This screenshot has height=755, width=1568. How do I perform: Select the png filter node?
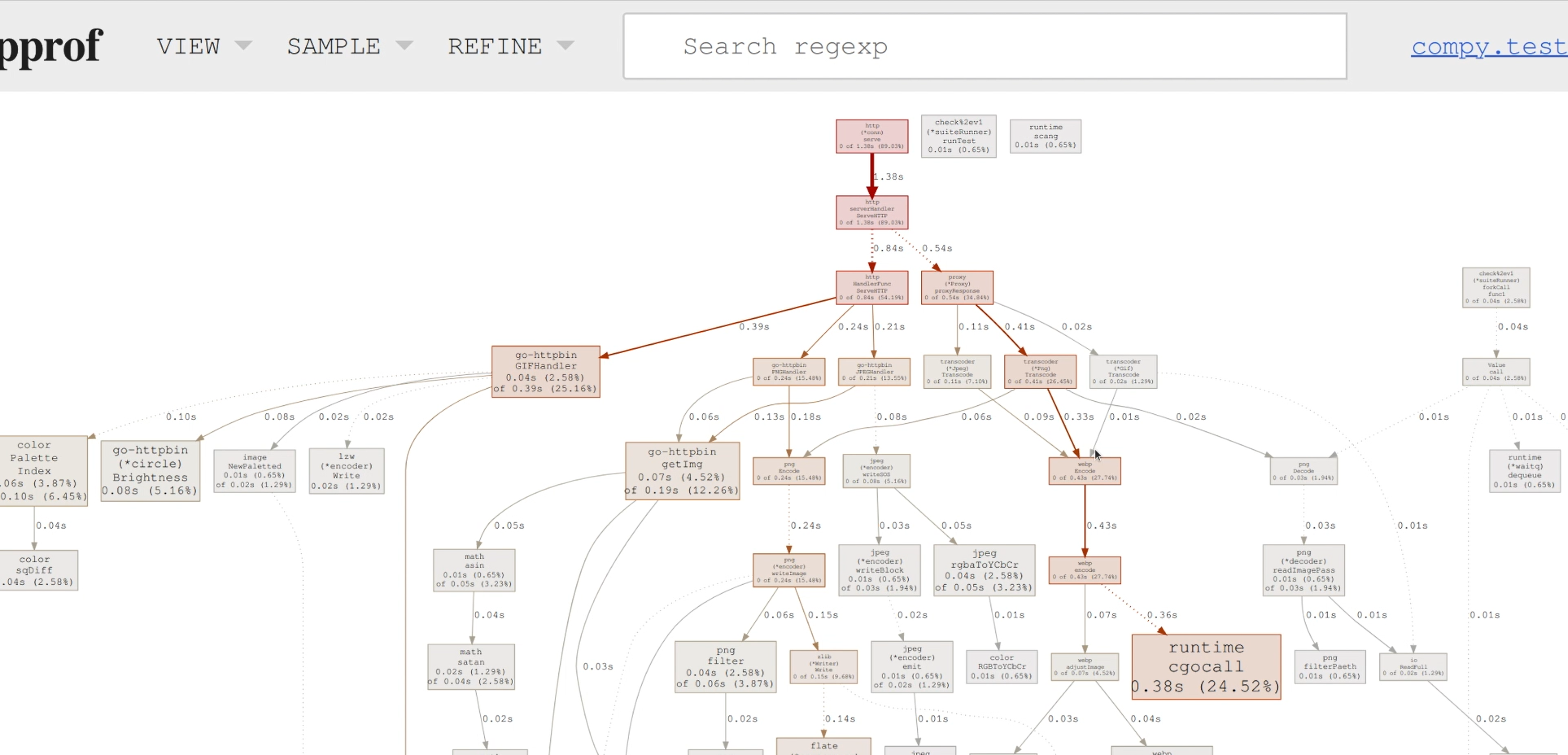pos(724,666)
